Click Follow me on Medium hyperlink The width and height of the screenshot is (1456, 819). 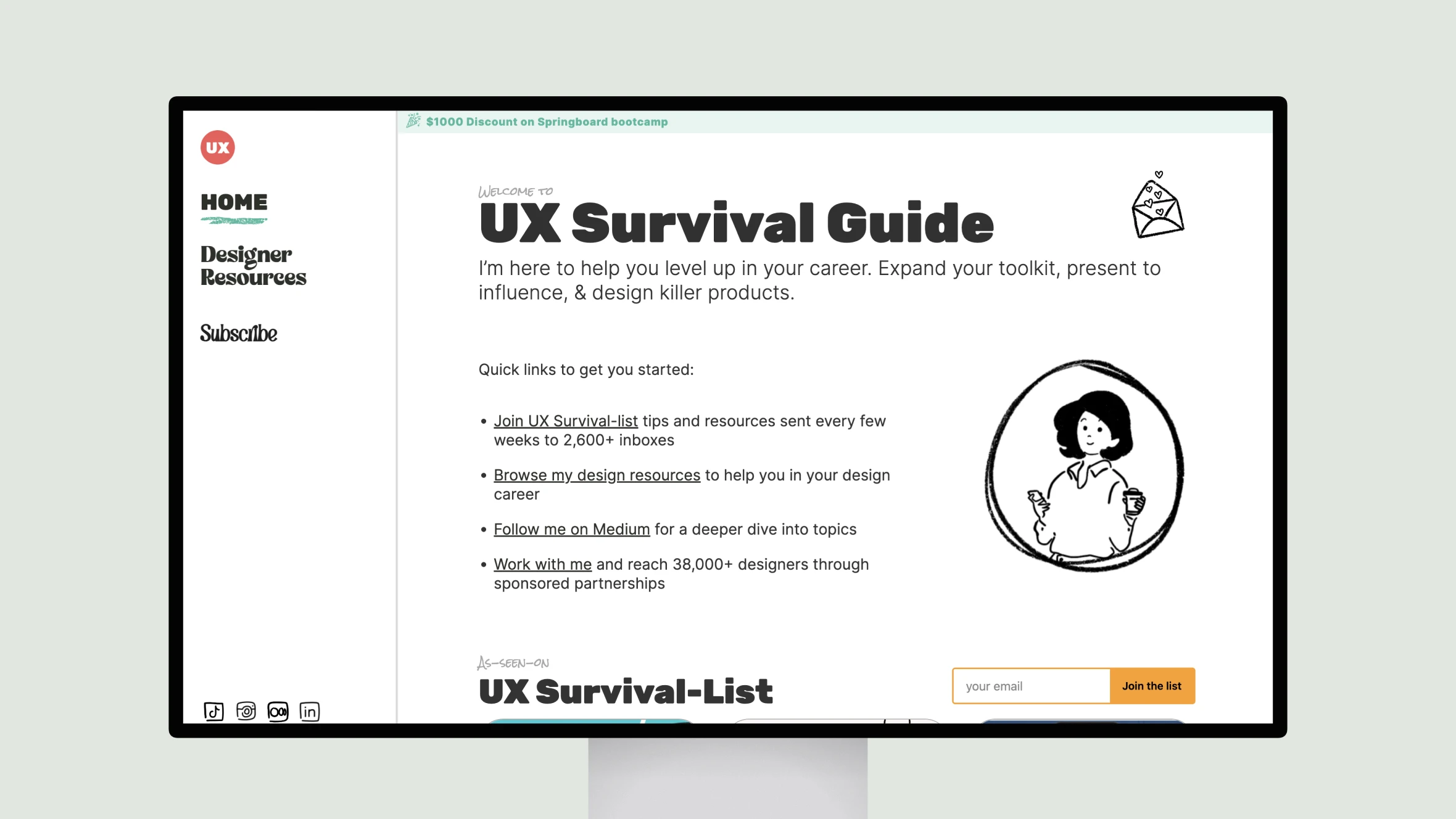point(571,529)
